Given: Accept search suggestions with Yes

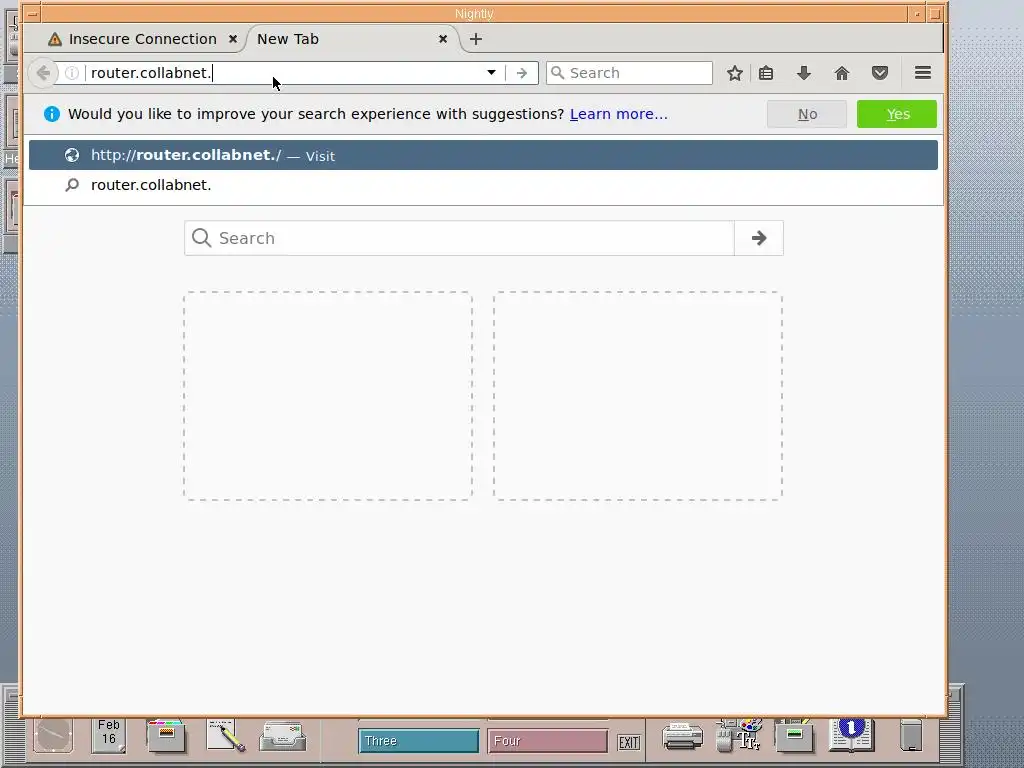Looking at the screenshot, I should pos(897,114).
